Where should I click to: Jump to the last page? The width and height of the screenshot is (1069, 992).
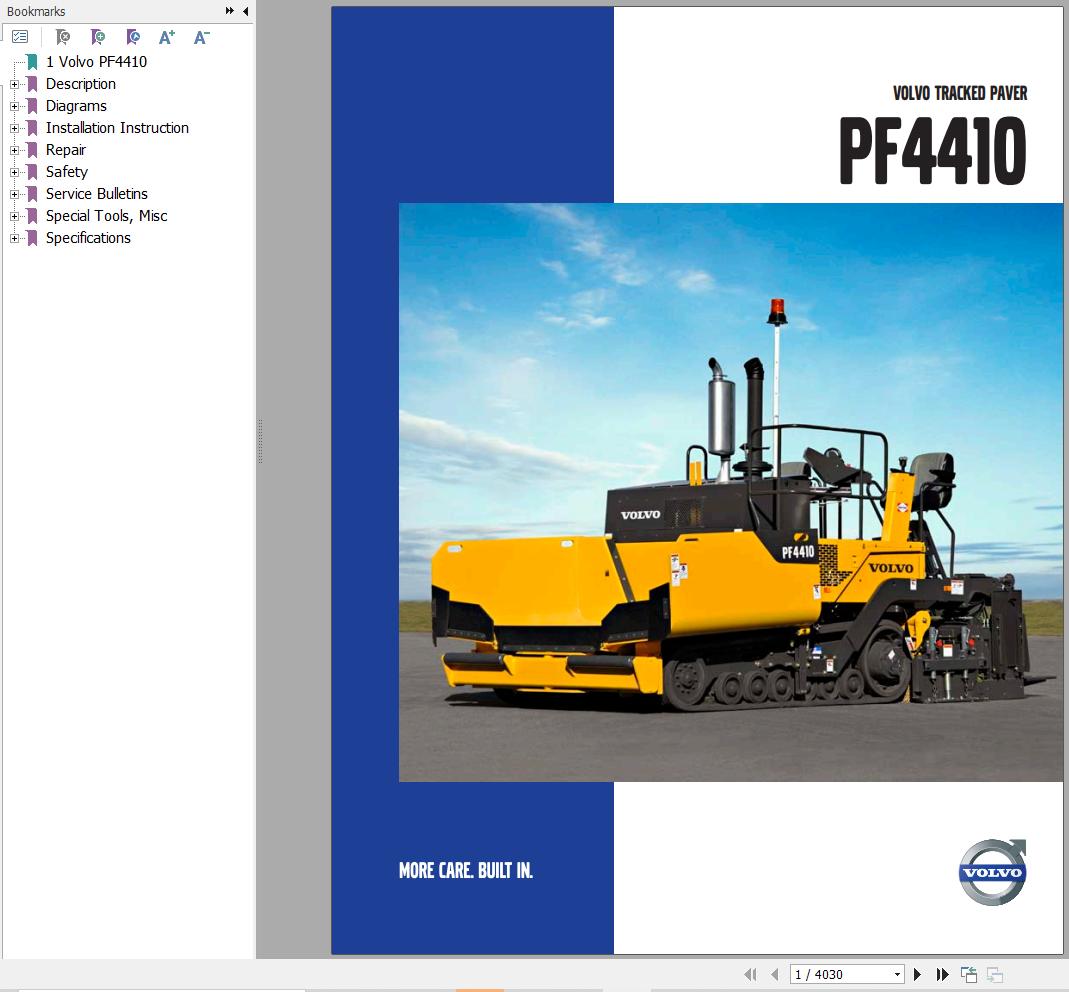pos(942,974)
